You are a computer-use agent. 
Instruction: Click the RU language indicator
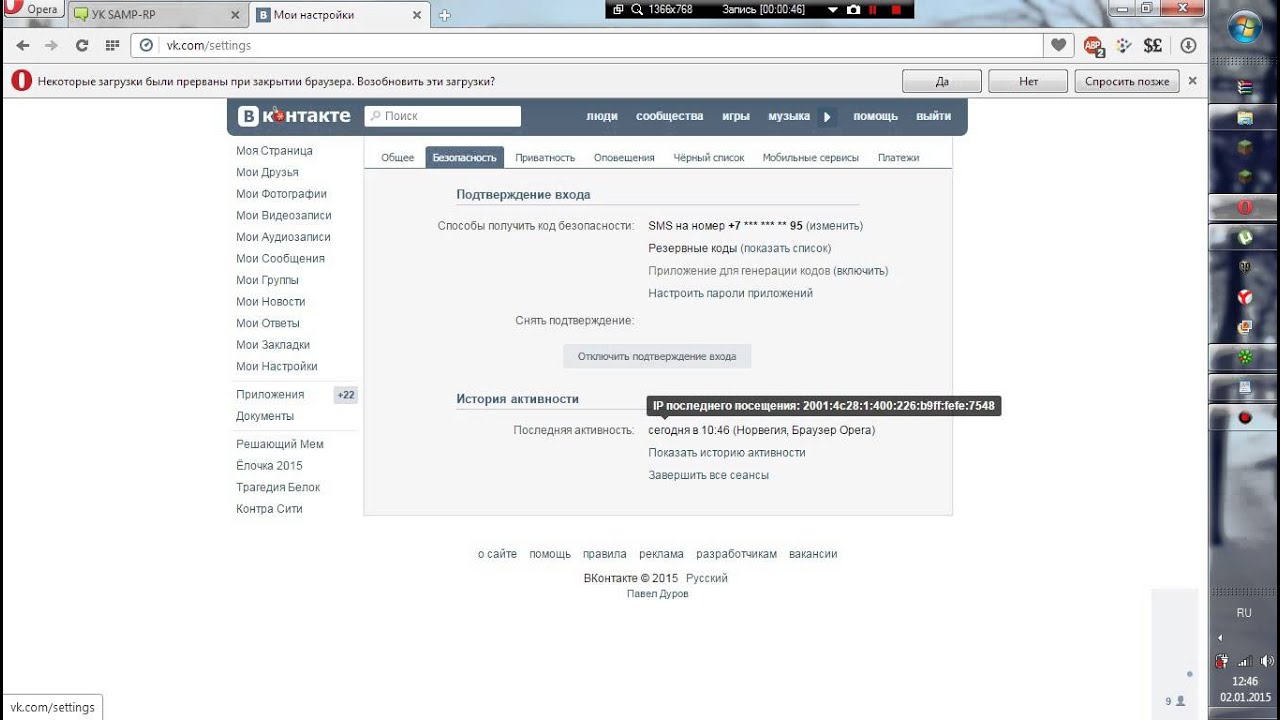(x=1244, y=613)
